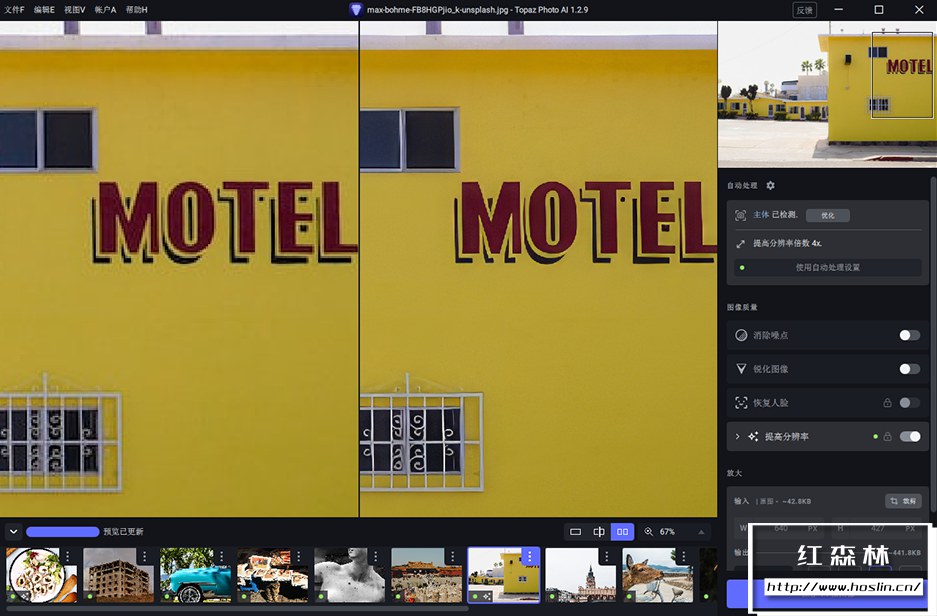
Task: Open options for blue car thumbnail
Action: pyautogui.click(x=222, y=557)
